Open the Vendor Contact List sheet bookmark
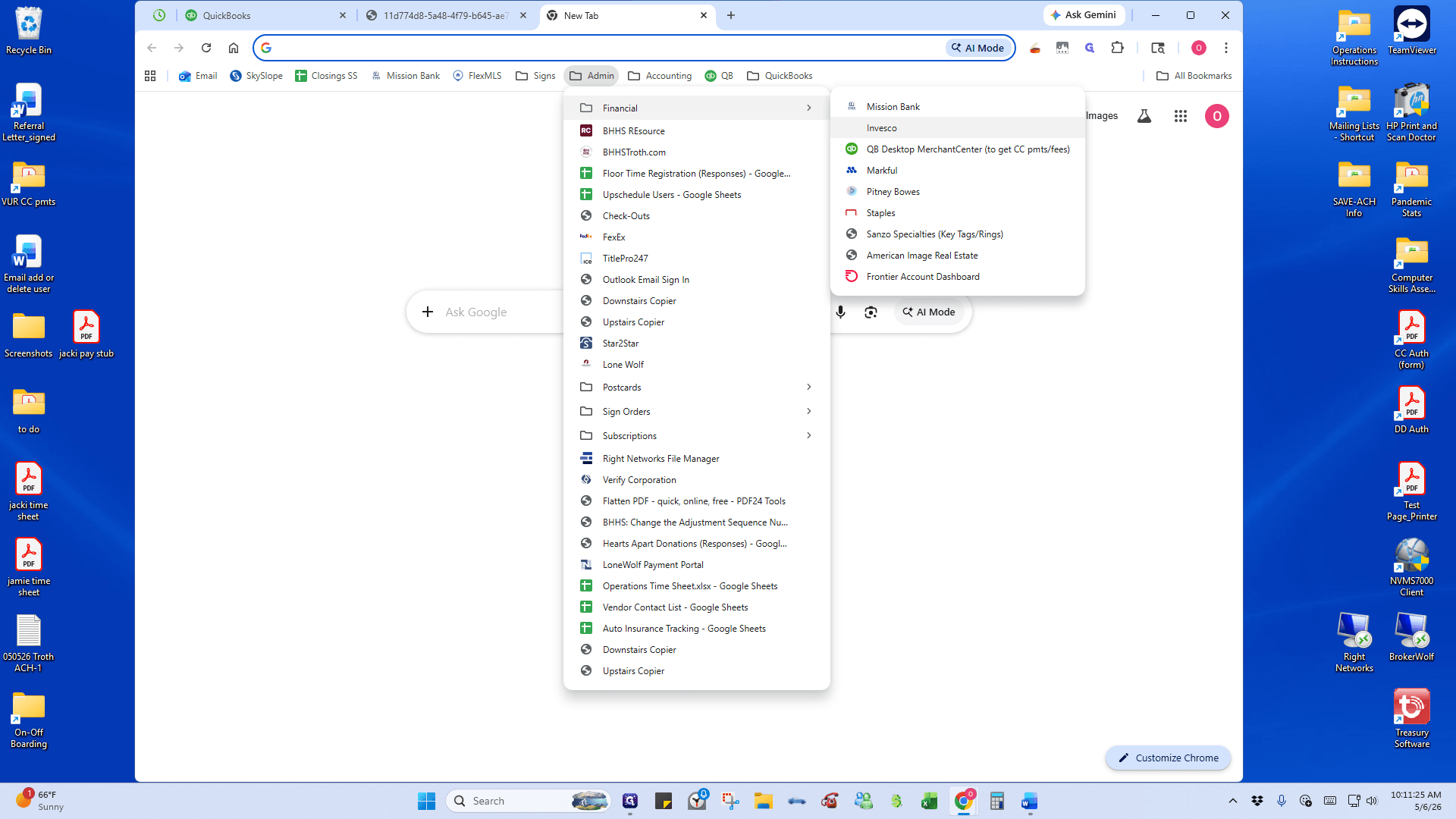This screenshot has width=1456, height=819. (696, 607)
